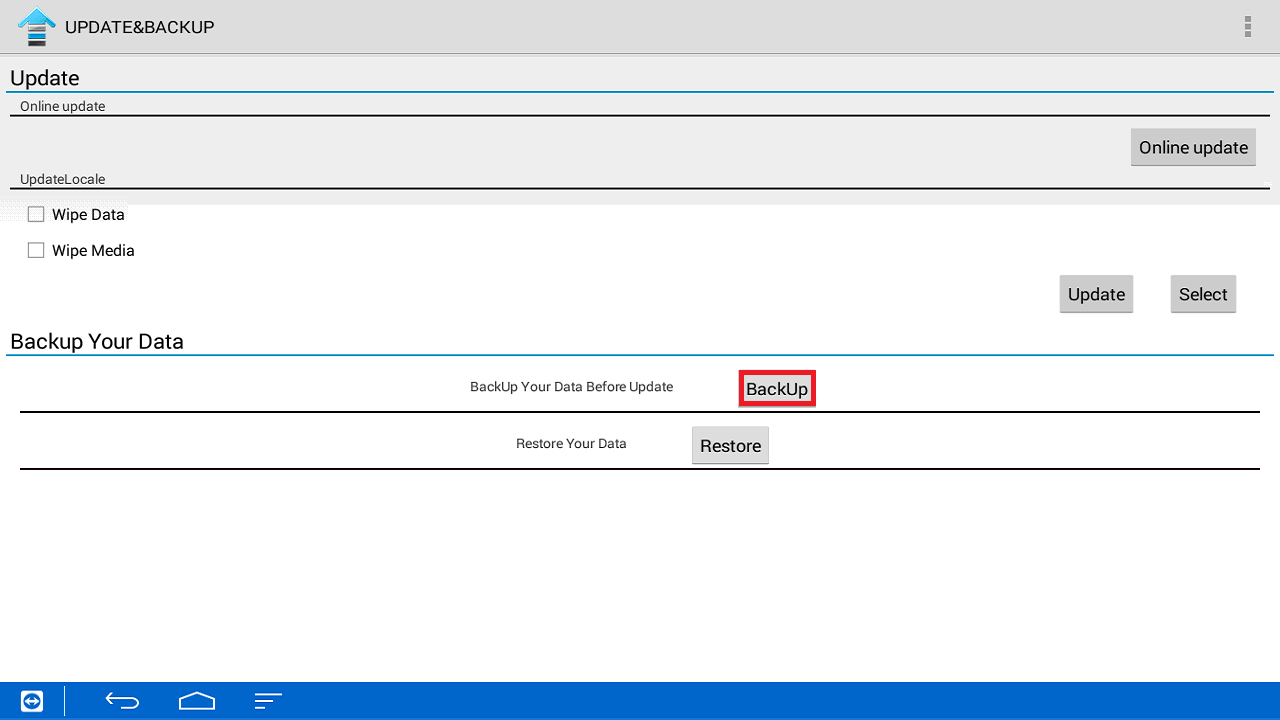Tap the Restore Your Data text
1280x720 pixels.
point(571,444)
